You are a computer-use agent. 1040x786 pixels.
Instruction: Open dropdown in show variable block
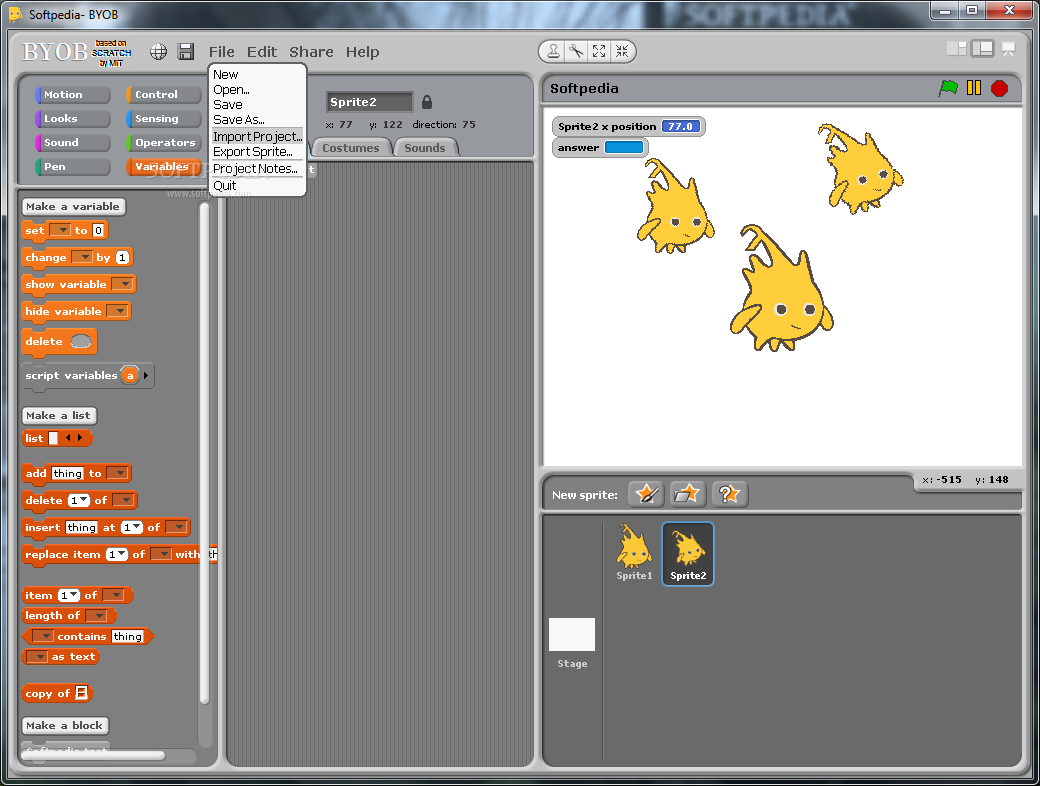coord(121,284)
